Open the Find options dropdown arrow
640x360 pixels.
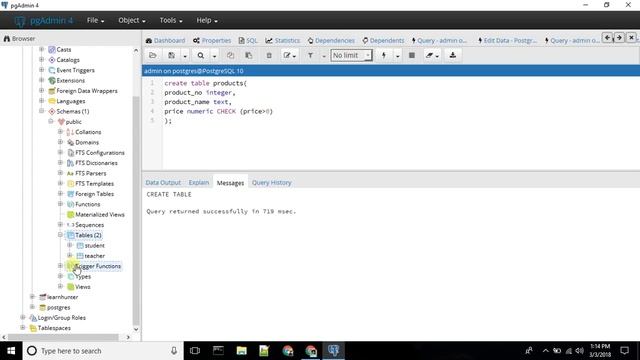pyautogui.click(x=214, y=56)
